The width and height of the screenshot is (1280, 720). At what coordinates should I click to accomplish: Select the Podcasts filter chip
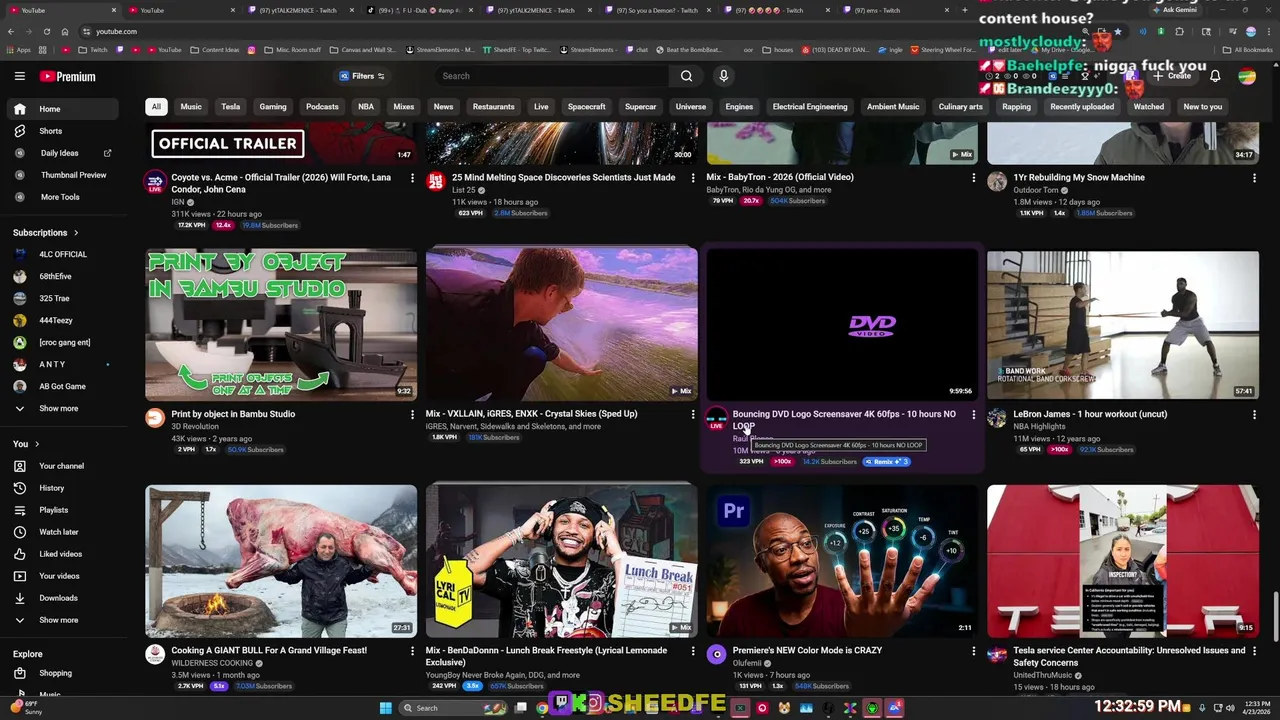tap(322, 107)
